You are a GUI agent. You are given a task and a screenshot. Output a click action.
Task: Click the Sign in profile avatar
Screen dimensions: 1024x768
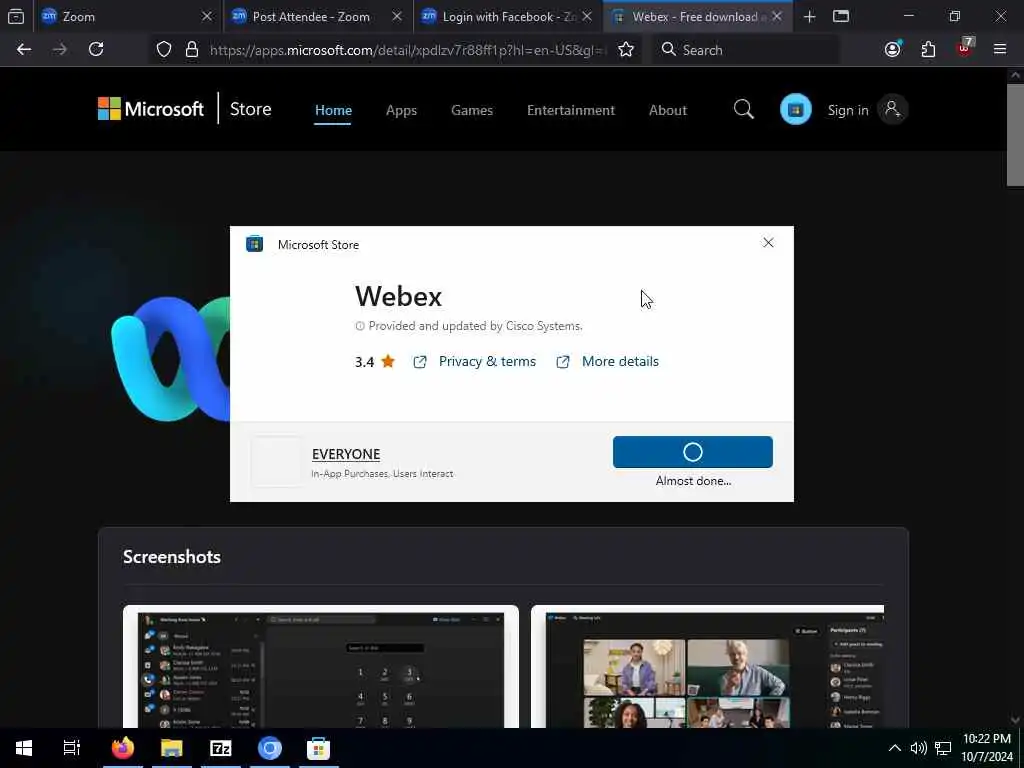point(892,109)
